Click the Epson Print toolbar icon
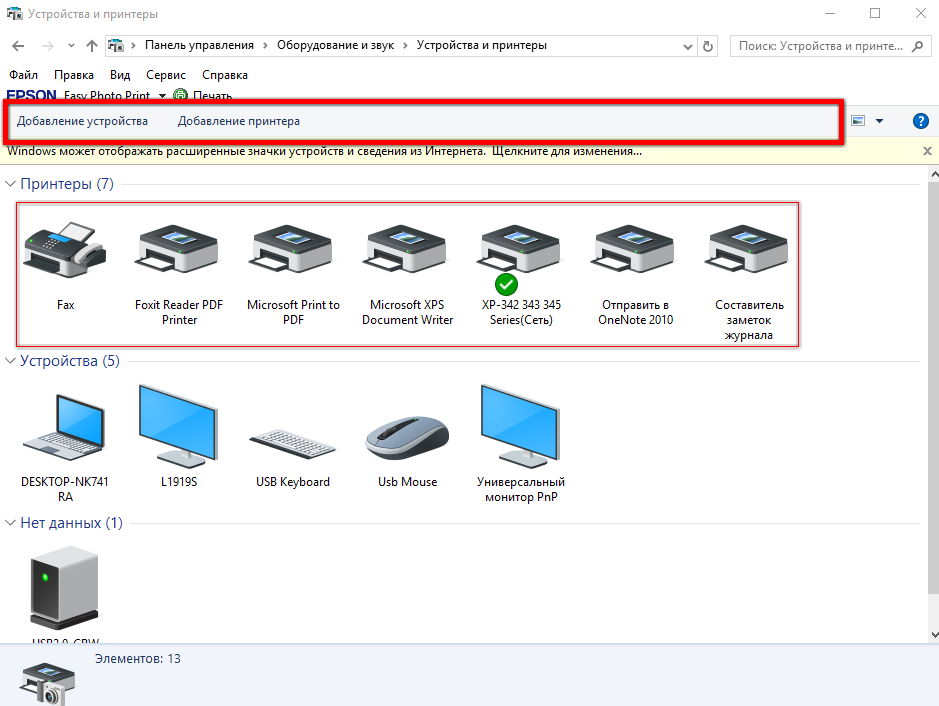Viewport: 939px width, 706px height. coord(180,95)
